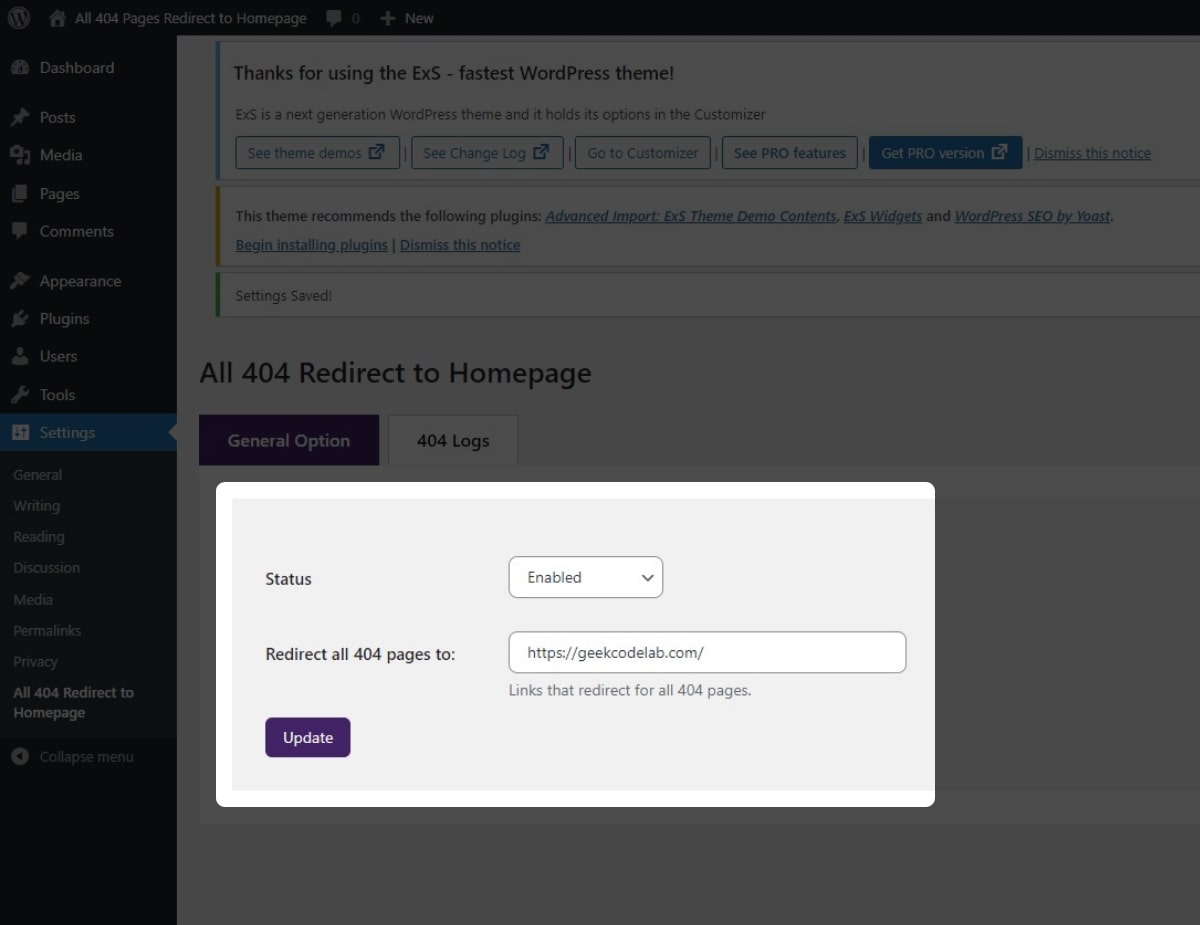Click Get PRO version button

pyautogui.click(x=945, y=153)
